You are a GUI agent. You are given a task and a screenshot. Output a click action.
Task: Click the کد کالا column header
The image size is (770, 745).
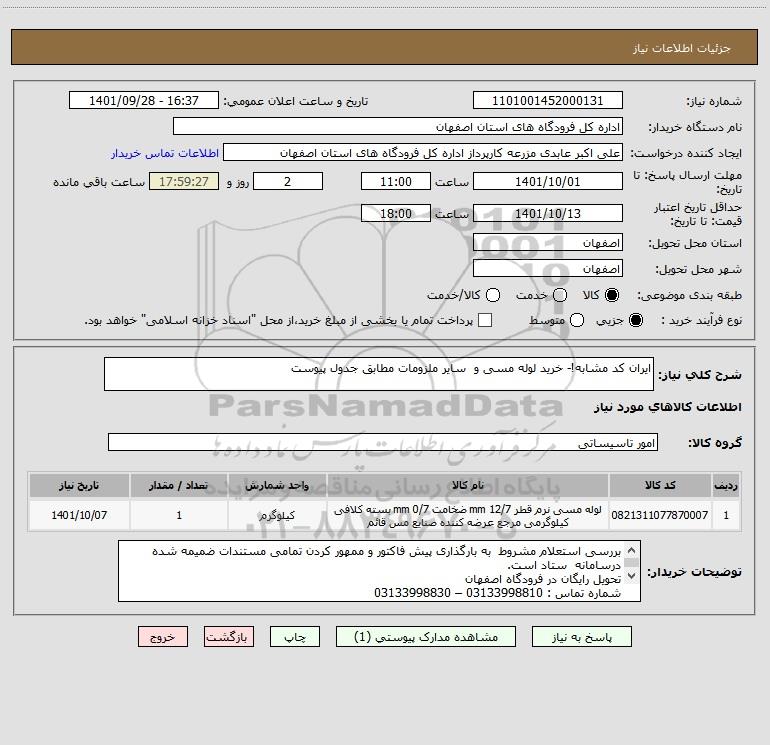660,485
